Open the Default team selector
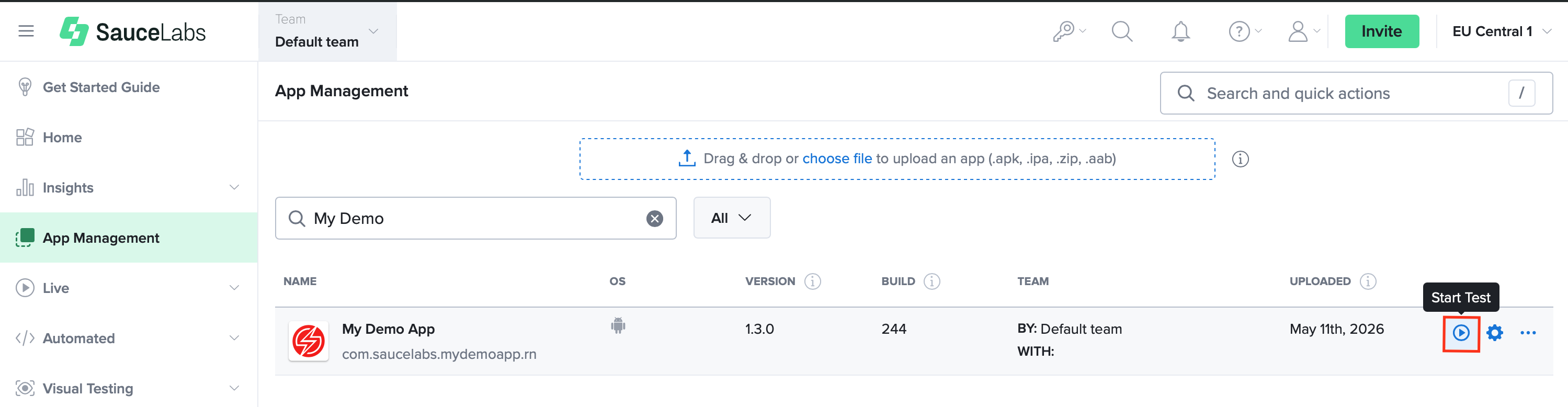1568x407 pixels. 327,31
